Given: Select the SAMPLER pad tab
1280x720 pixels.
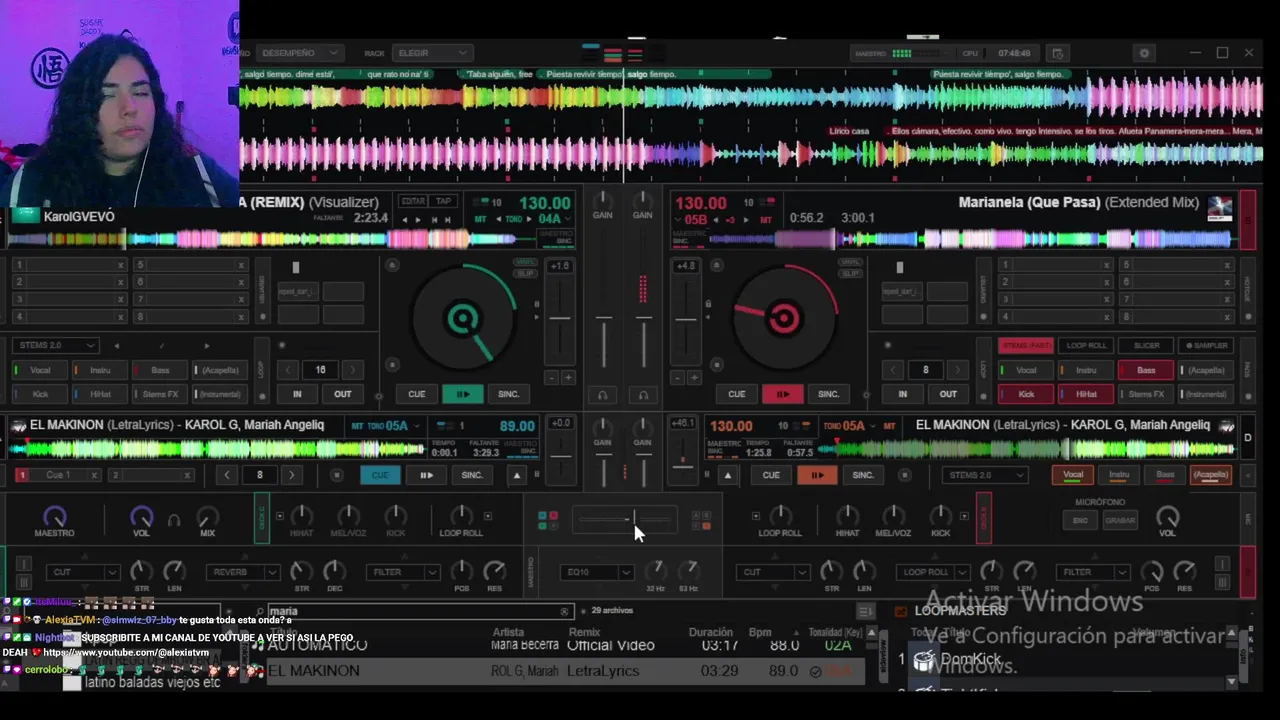Looking at the screenshot, I should pyautogui.click(x=1207, y=345).
